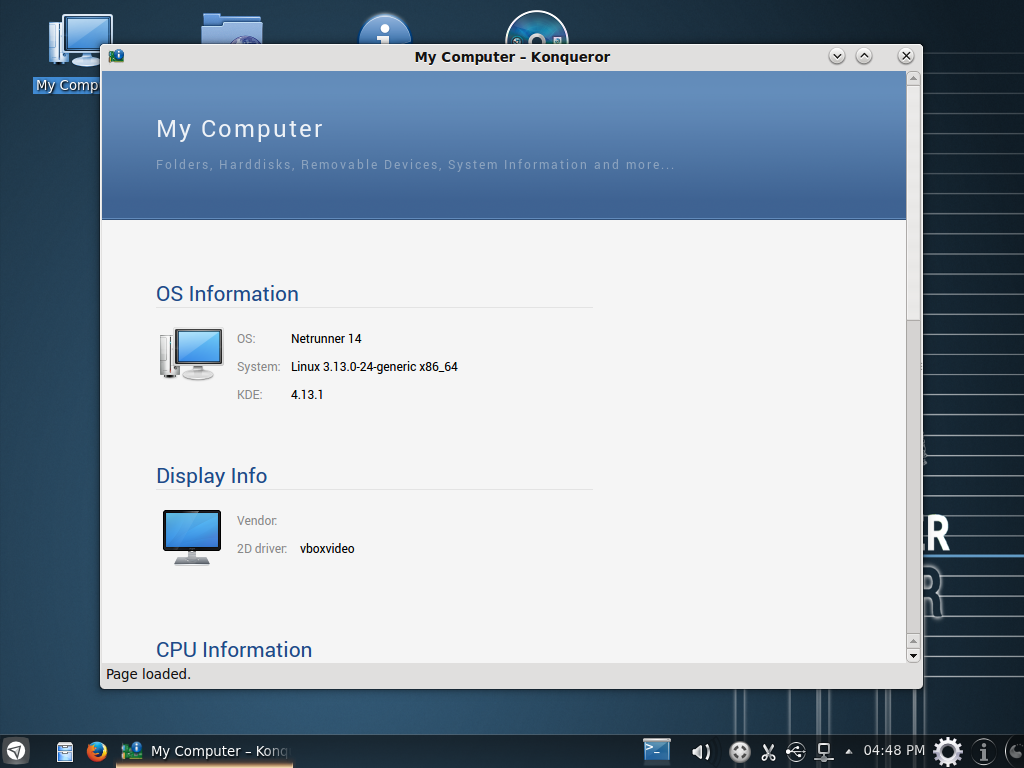1024x768 pixels.
Task: Click the scrollbar down arrow at the very bottom
Action: 913,656
